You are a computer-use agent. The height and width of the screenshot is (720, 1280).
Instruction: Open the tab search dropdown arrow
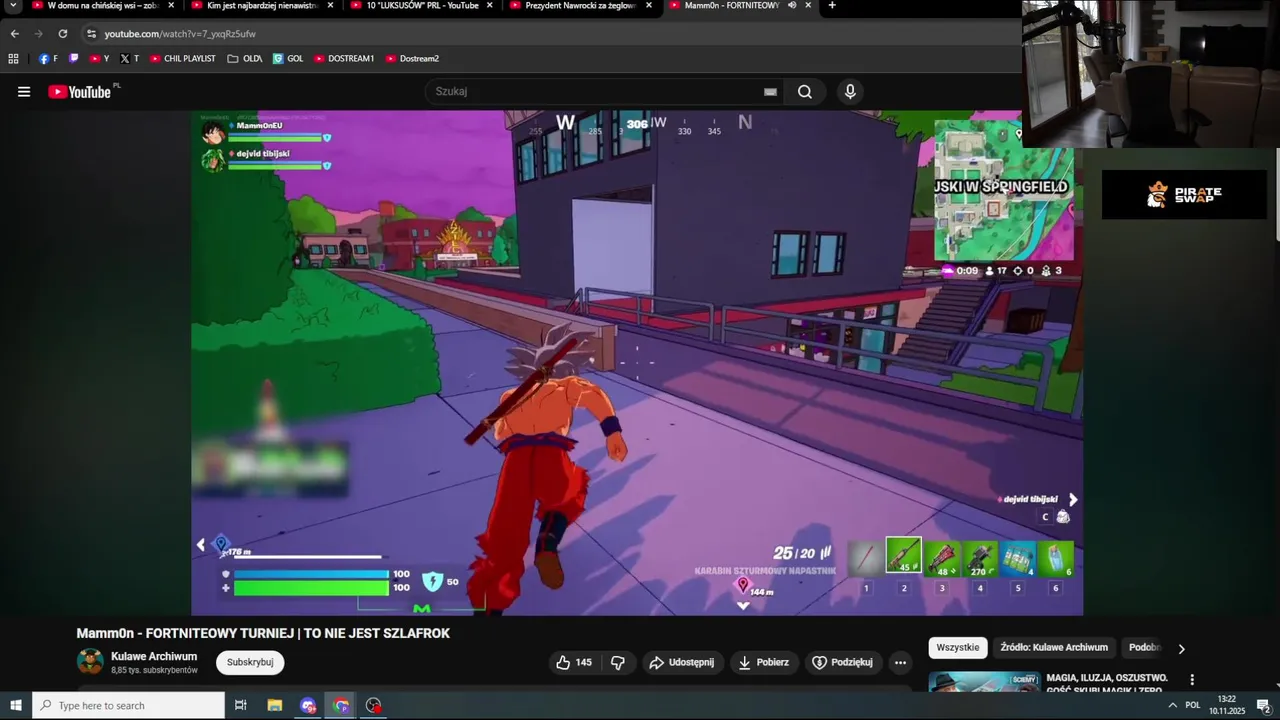coord(13,6)
